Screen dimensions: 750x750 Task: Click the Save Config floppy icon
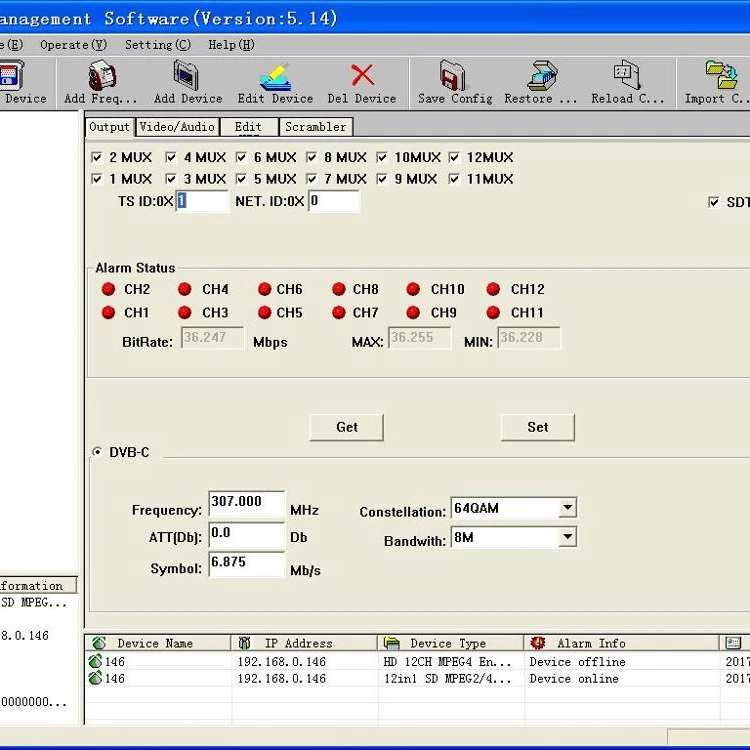point(454,77)
